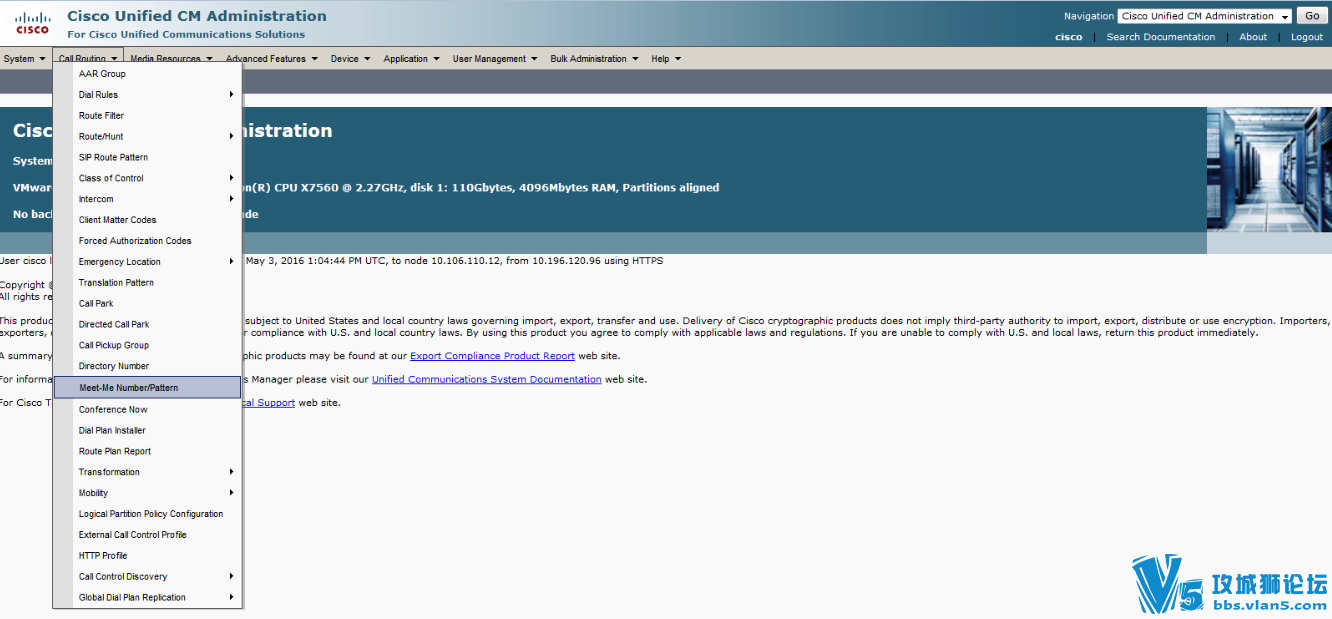Select HTTP Profile menu entry
This screenshot has width=1332, height=619.
147,556
